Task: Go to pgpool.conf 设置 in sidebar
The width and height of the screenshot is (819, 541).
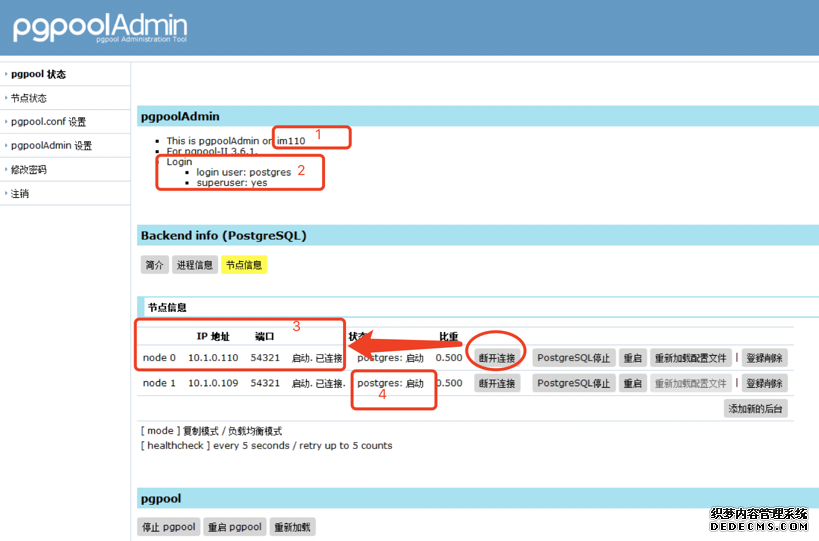Action: click(48, 122)
